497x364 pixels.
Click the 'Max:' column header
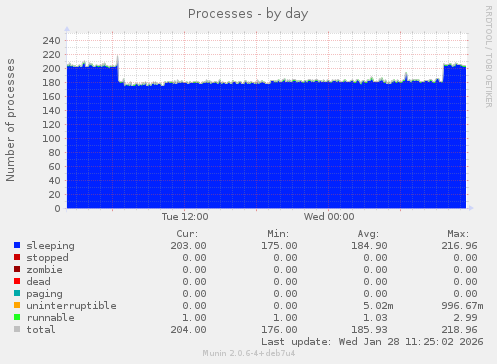click(x=458, y=234)
